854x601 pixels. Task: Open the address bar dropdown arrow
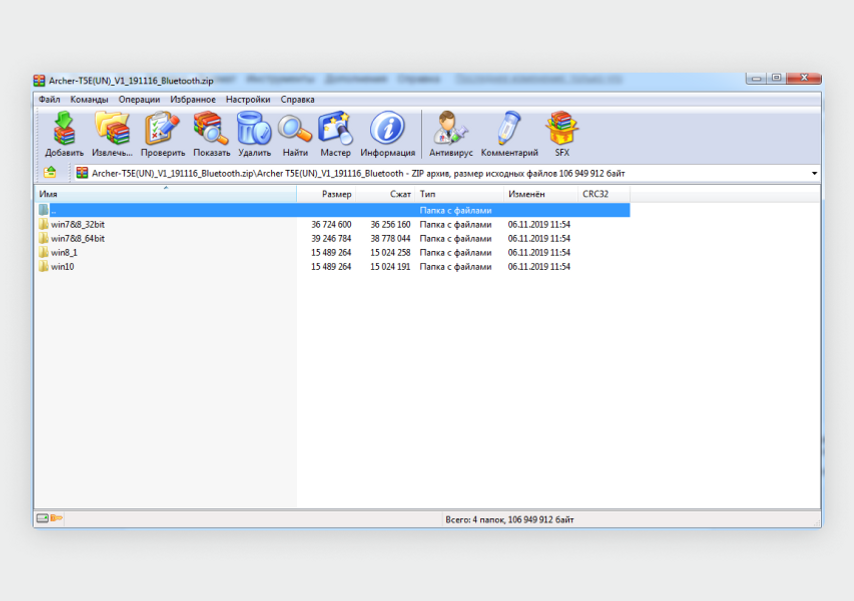tap(814, 173)
